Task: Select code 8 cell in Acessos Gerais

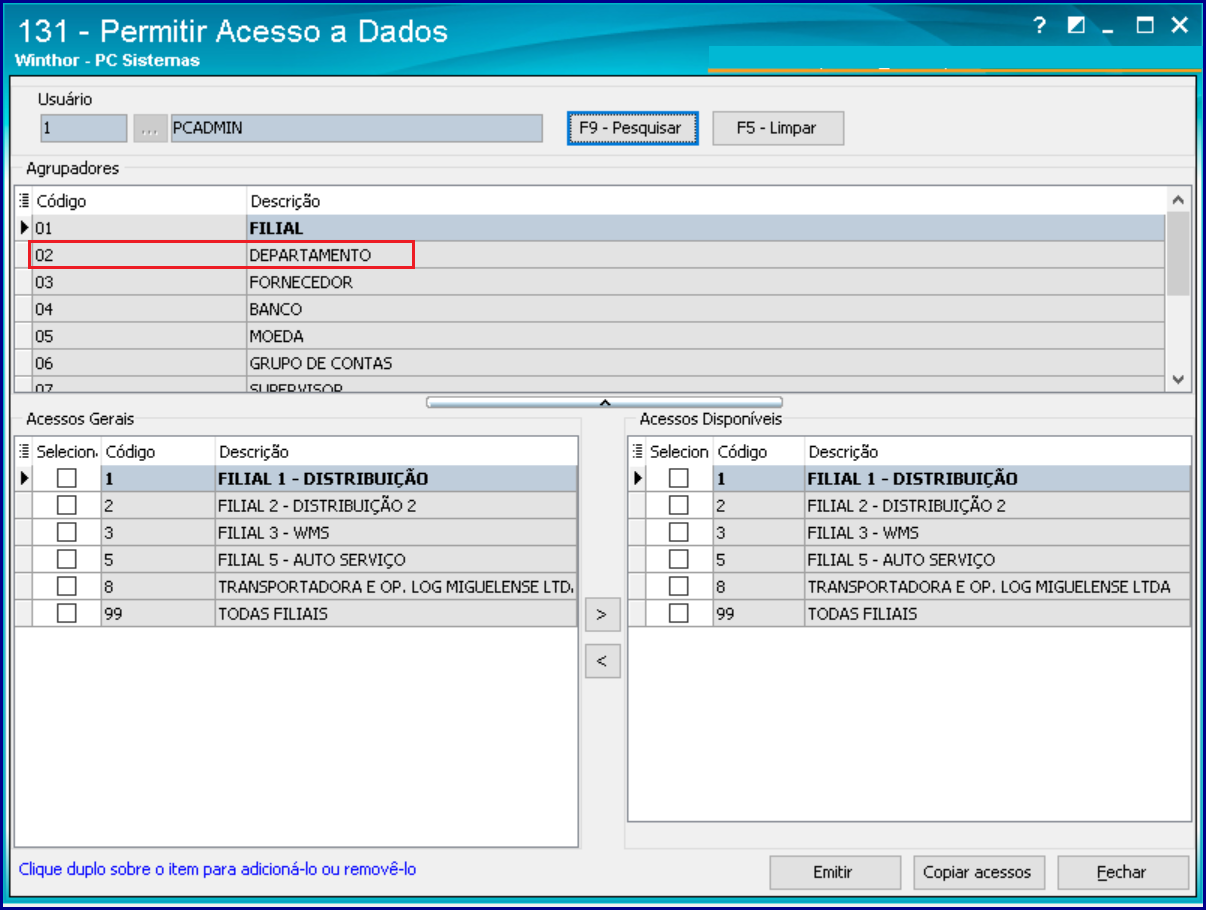Action: (x=158, y=587)
